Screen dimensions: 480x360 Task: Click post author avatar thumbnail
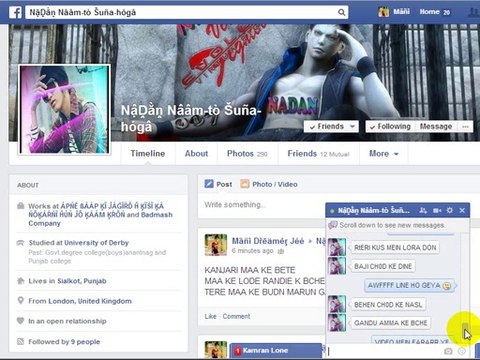[216, 245]
